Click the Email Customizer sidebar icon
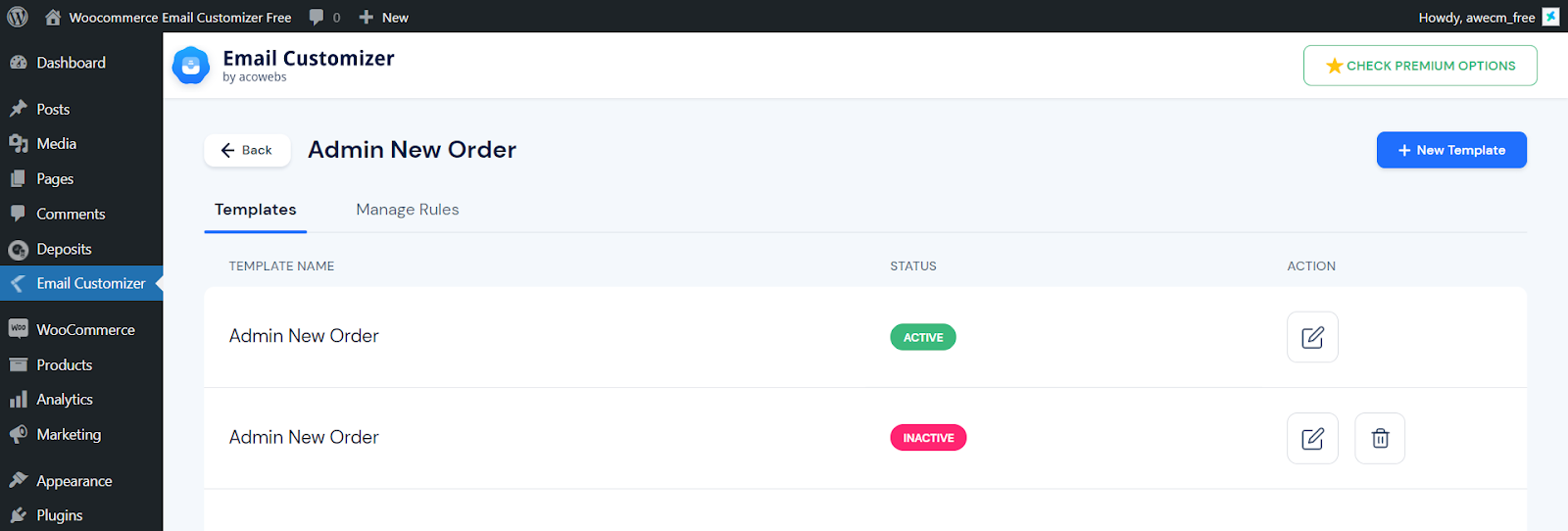Viewport: 1568px width, 531px height. coord(18,283)
